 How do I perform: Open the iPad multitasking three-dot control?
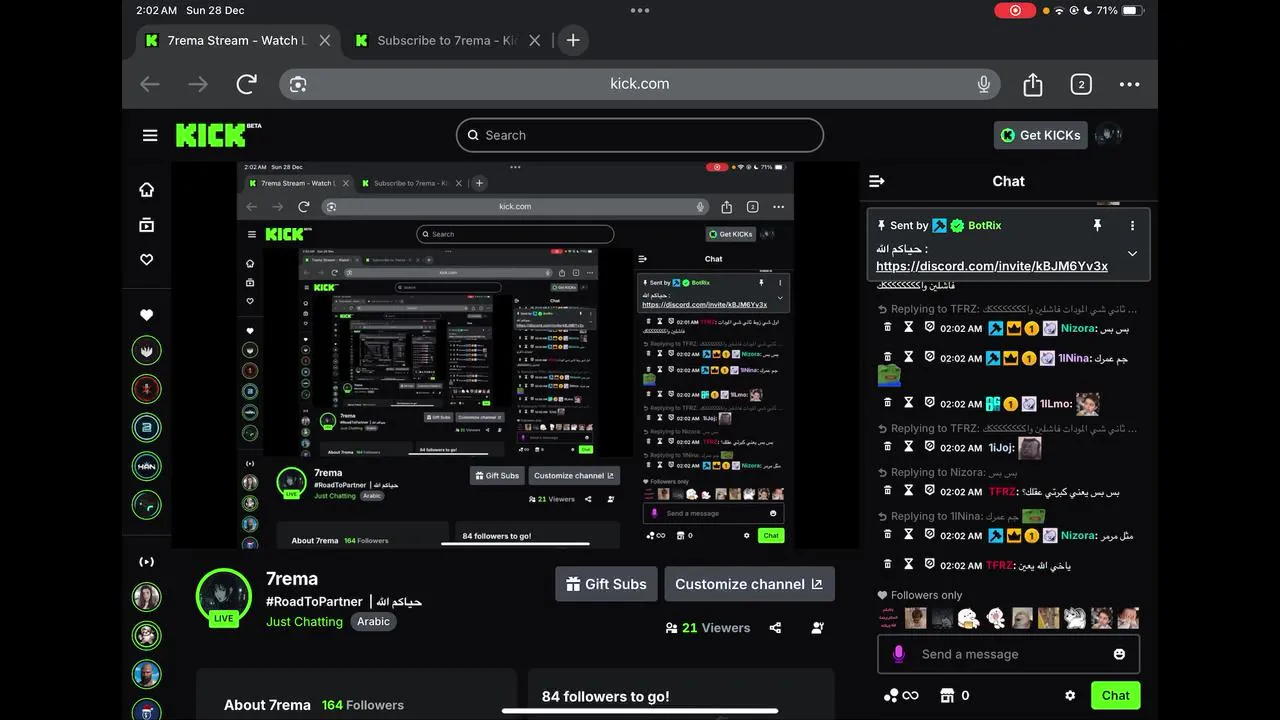click(x=640, y=10)
